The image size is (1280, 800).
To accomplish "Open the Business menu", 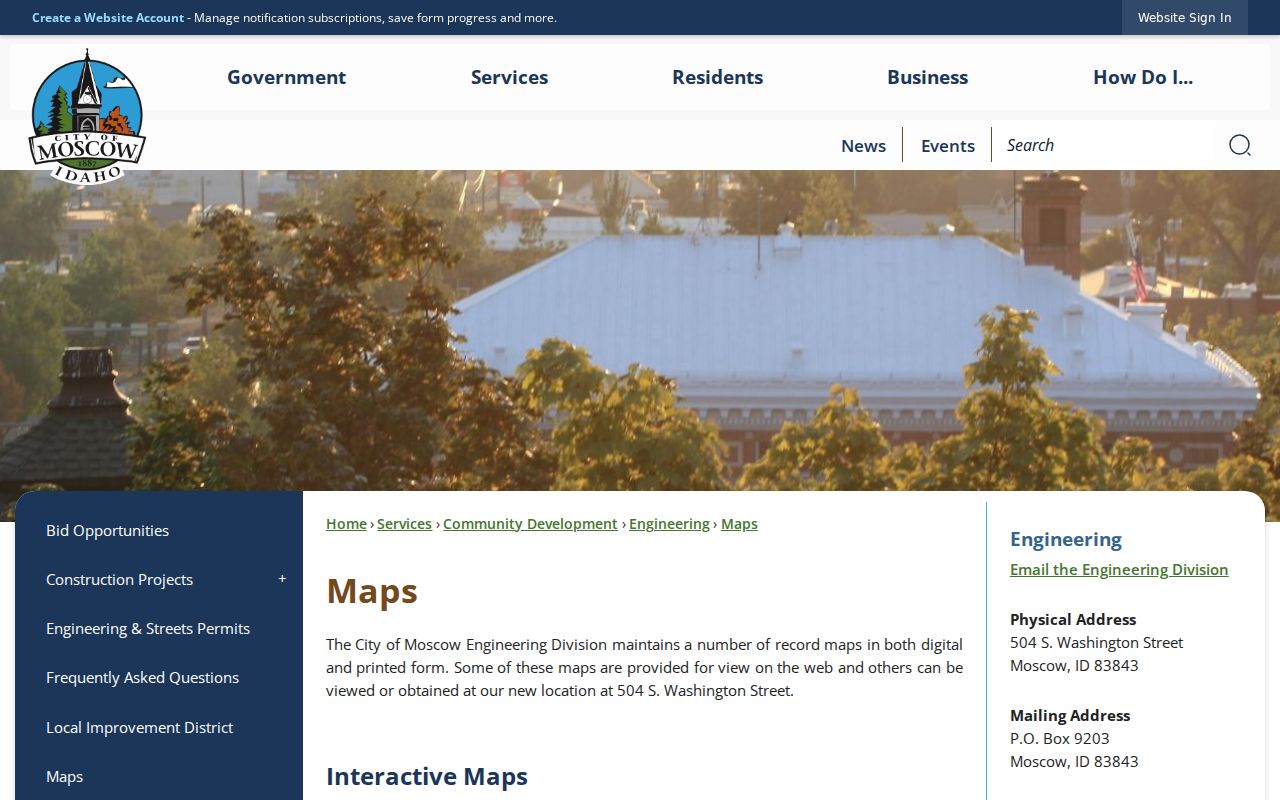I will [927, 77].
